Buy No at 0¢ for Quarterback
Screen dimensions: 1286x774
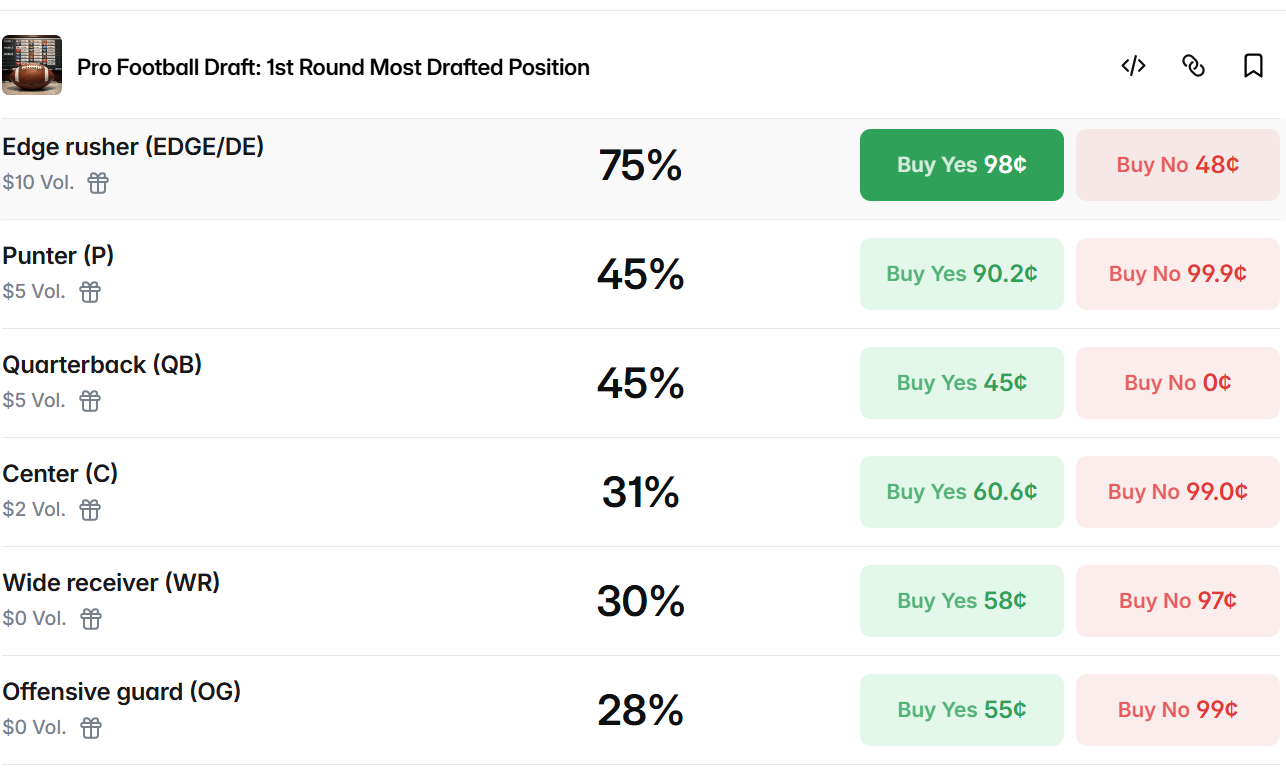(x=1177, y=383)
